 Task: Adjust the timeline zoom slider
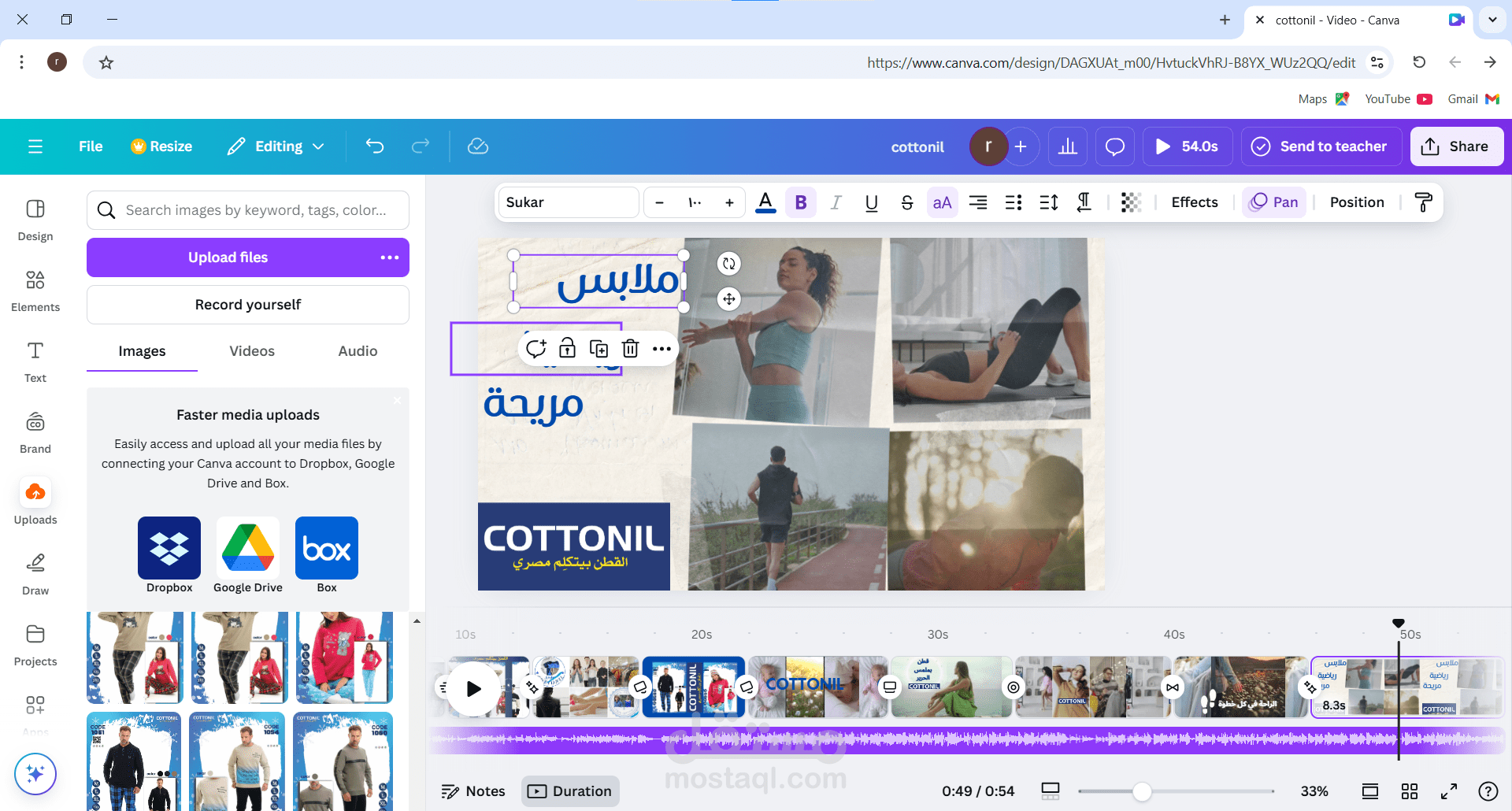point(1142,791)
